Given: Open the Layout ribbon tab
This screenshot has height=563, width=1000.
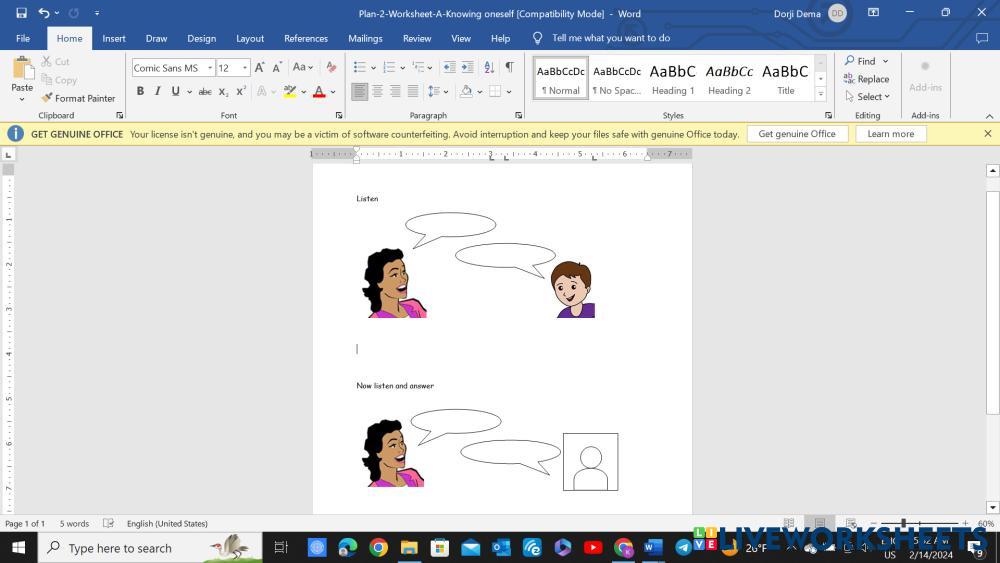Looking at the screenshot, I should coord(250,38).
